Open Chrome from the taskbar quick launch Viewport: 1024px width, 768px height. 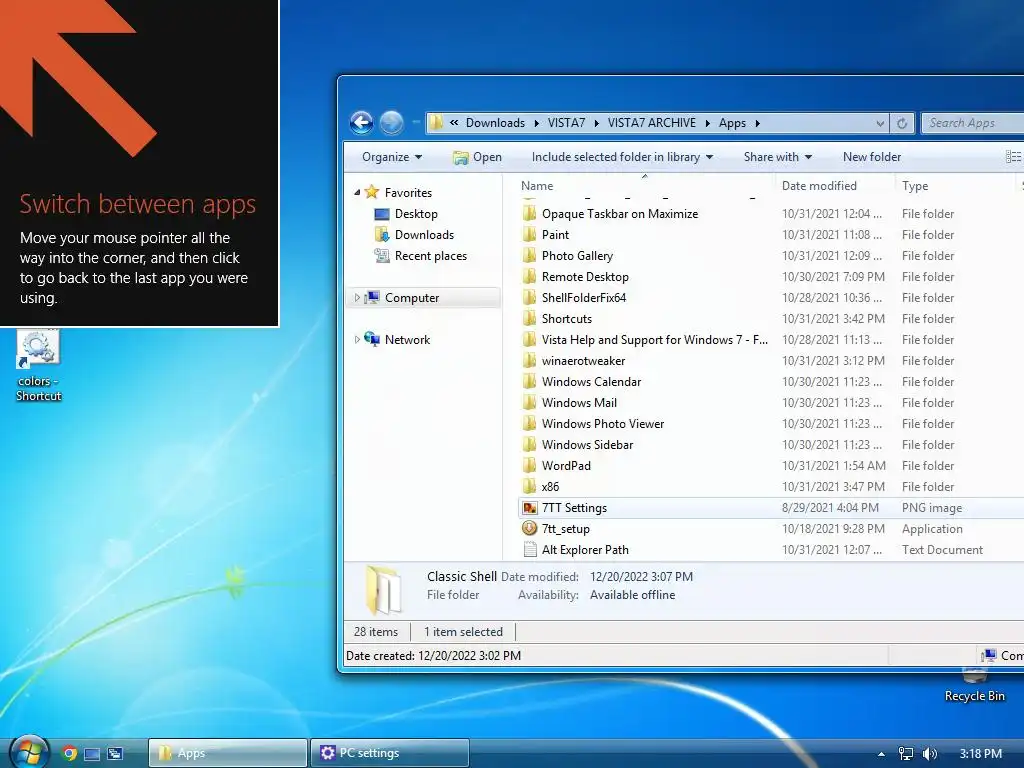click(x=69, y=753)
